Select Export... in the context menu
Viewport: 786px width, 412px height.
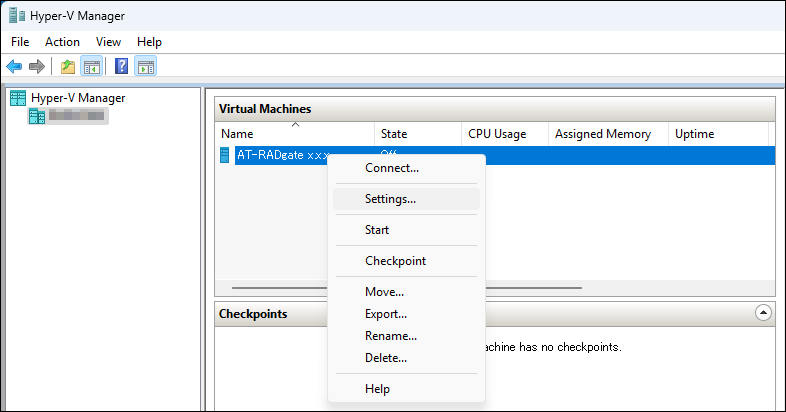(385, 314)
